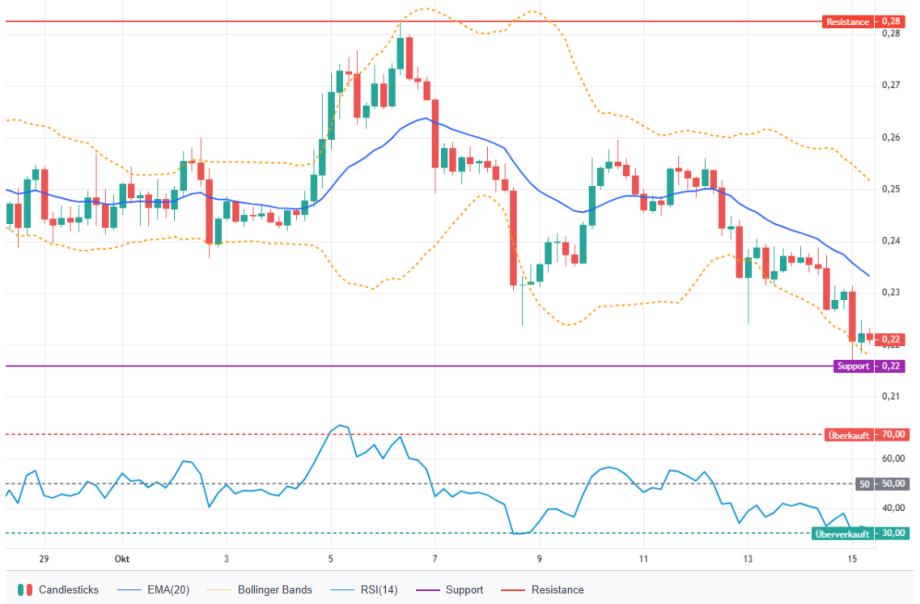Click the red 0,22 current price tag
Image resolution: width=920 pixels, height=604 pixels.
[891, 339]
